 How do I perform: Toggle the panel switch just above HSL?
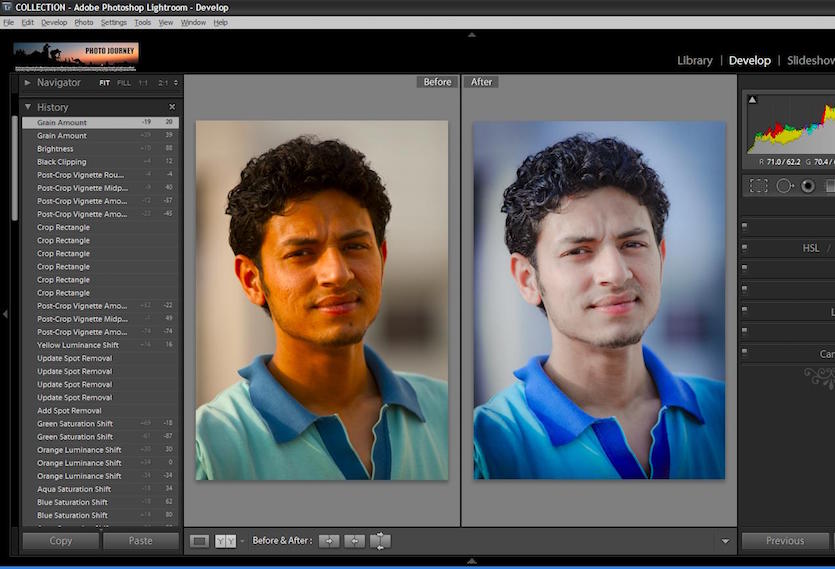[x=744, y=226]
